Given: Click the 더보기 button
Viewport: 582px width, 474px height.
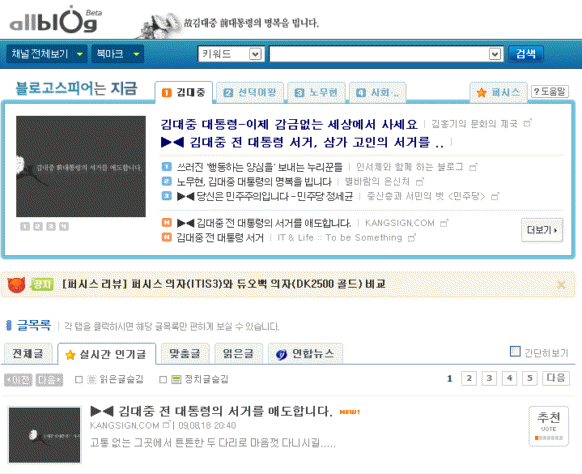Looking at the screenshot, I should tap(542, 230).
